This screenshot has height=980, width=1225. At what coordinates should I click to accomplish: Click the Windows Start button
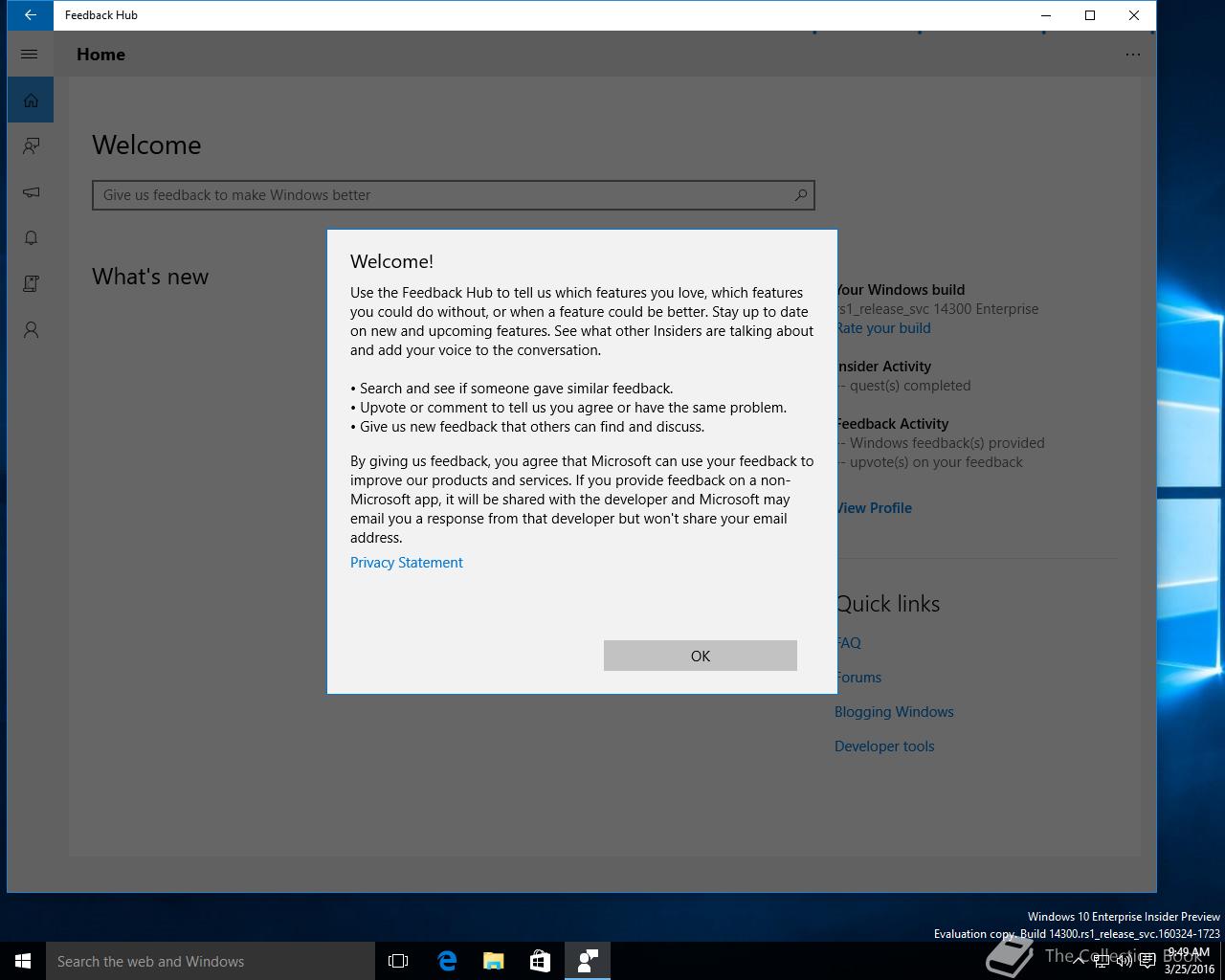[x=23, y=961]
